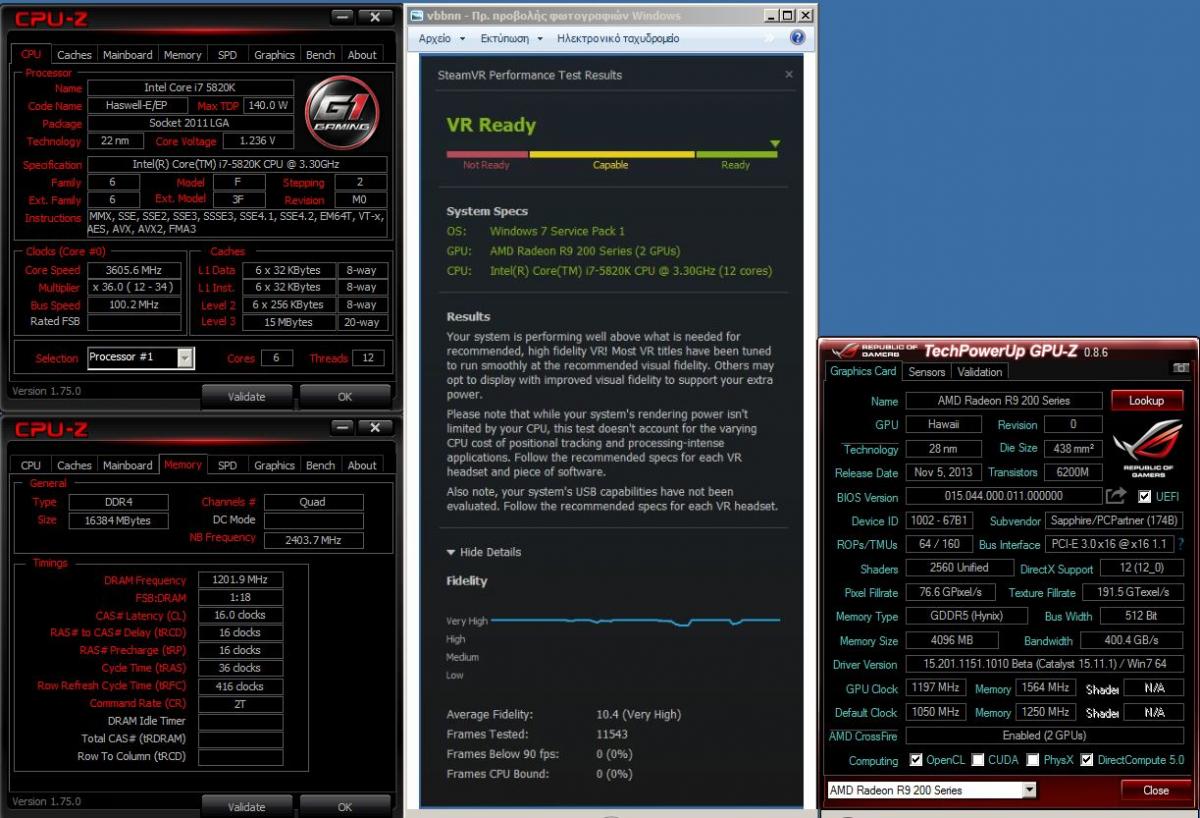Open the Validation tab in GPU-Z

tap(980, 371)
